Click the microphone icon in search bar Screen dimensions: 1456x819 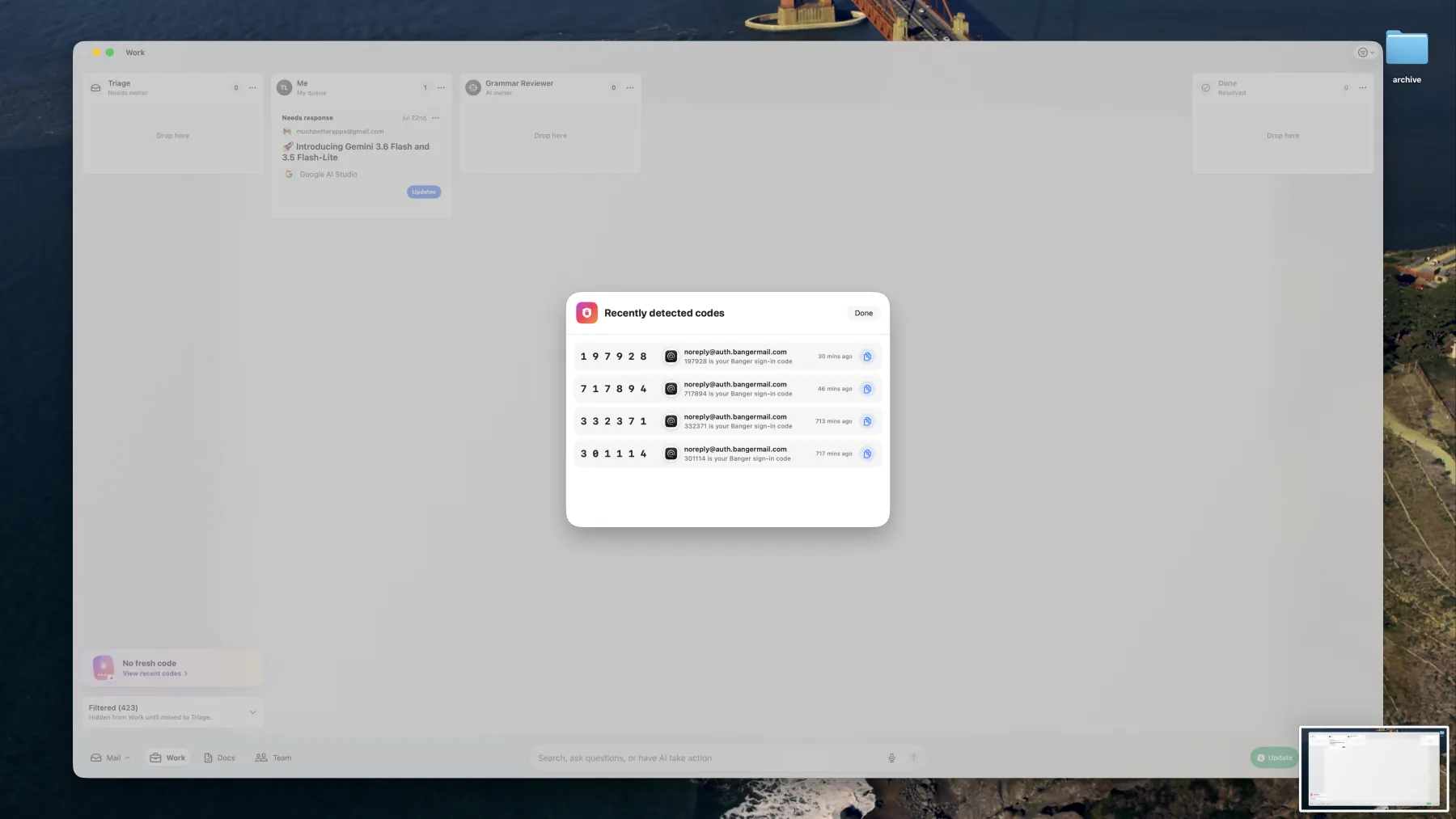point(891,758)
